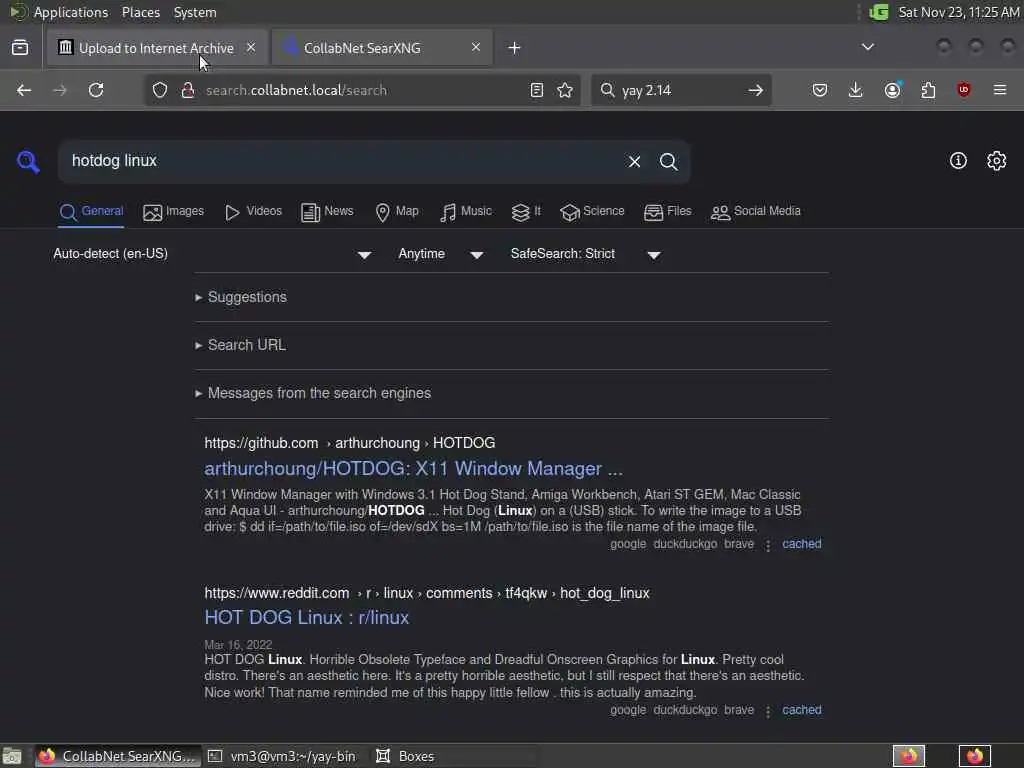
Task: Switch to Music category
Action: pyautogui.click(x=466, y=212)
